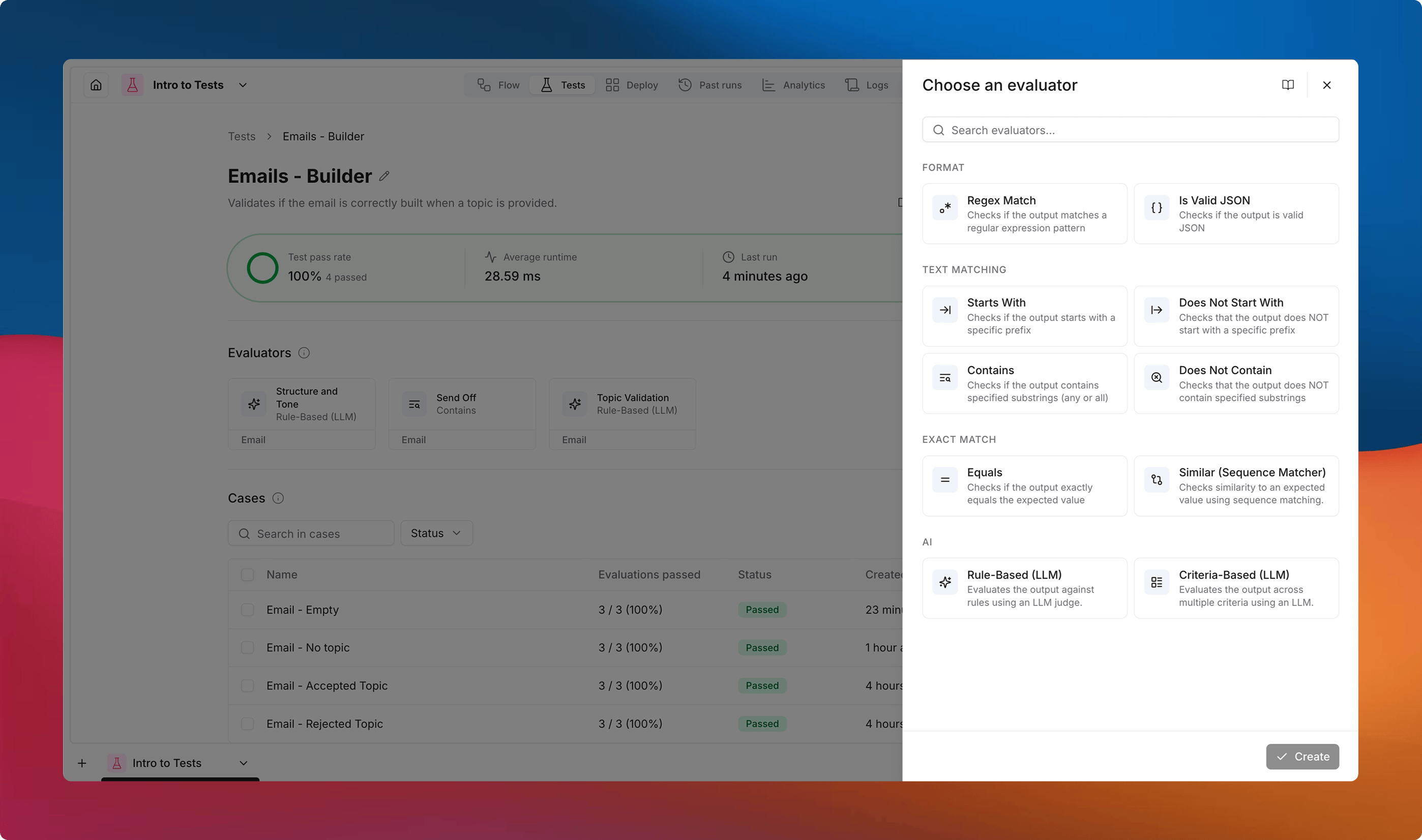1422x840 pixels.
Task: Click the Create button
Action: point(1302,757)
